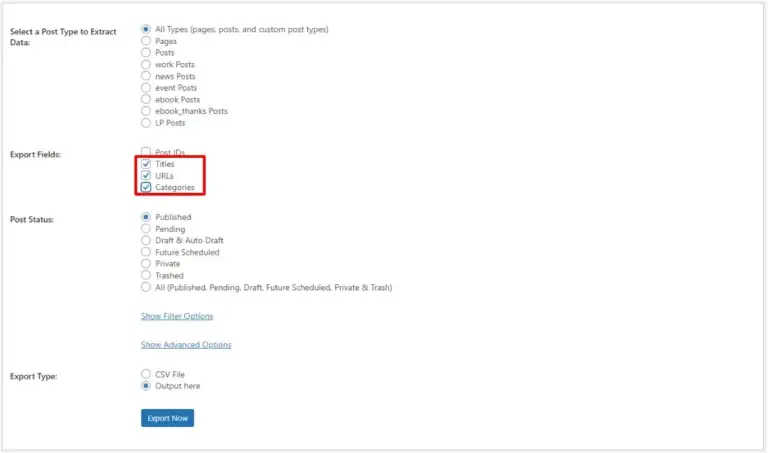Choose the LP Posts option
The image size is (768, 453).
pos(146,123)
